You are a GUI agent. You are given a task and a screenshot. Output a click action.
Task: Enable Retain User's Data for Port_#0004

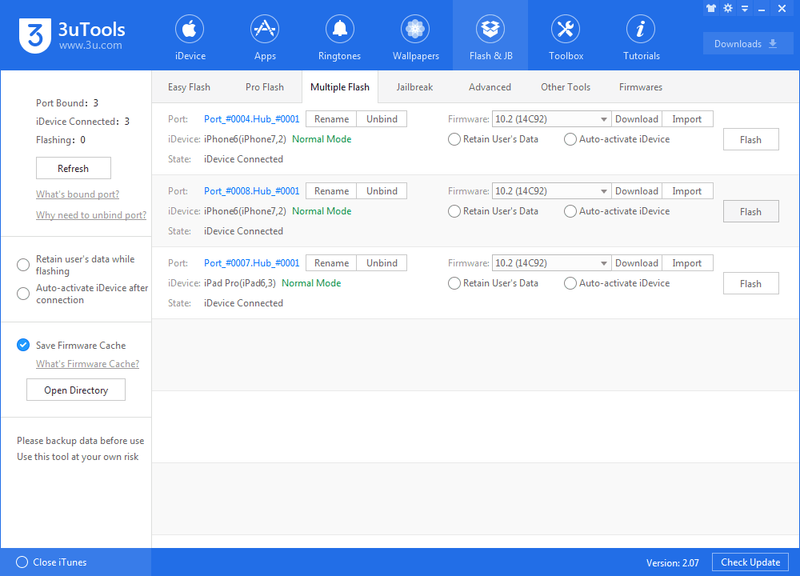click(x=454, y=139)
